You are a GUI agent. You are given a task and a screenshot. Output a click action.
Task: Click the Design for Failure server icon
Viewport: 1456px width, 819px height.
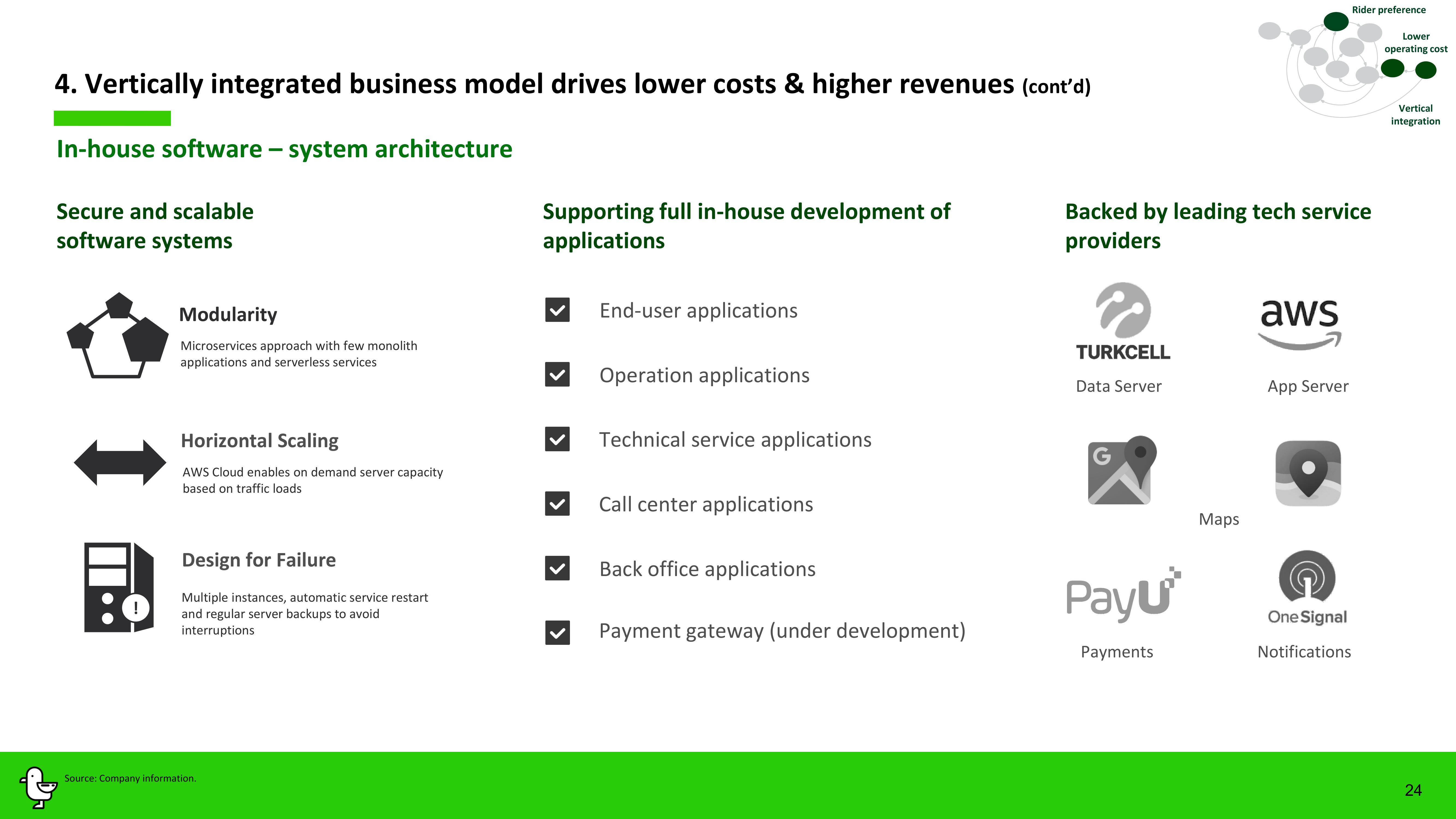(x=119, y=587)
